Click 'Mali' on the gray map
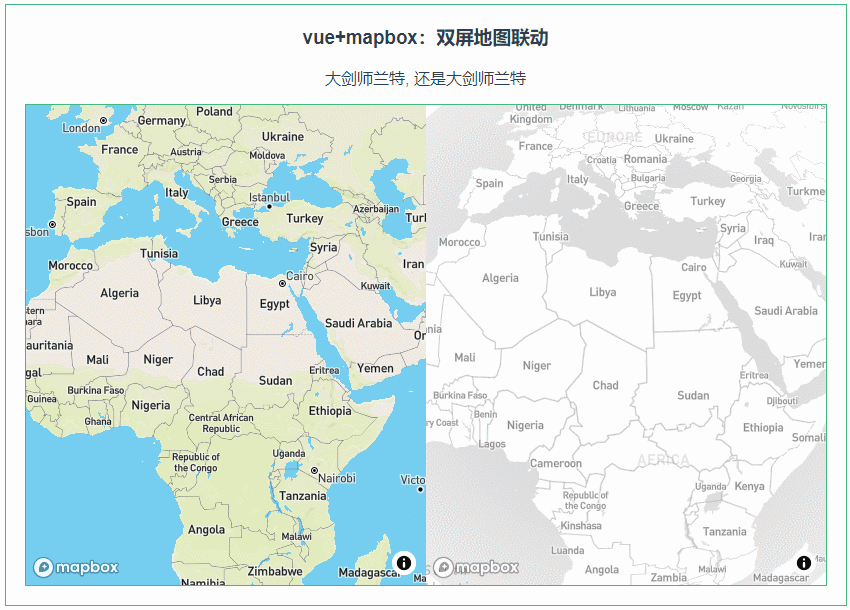Image resolution: width=850 pixels, height=610 pixels. click(465, 358)
